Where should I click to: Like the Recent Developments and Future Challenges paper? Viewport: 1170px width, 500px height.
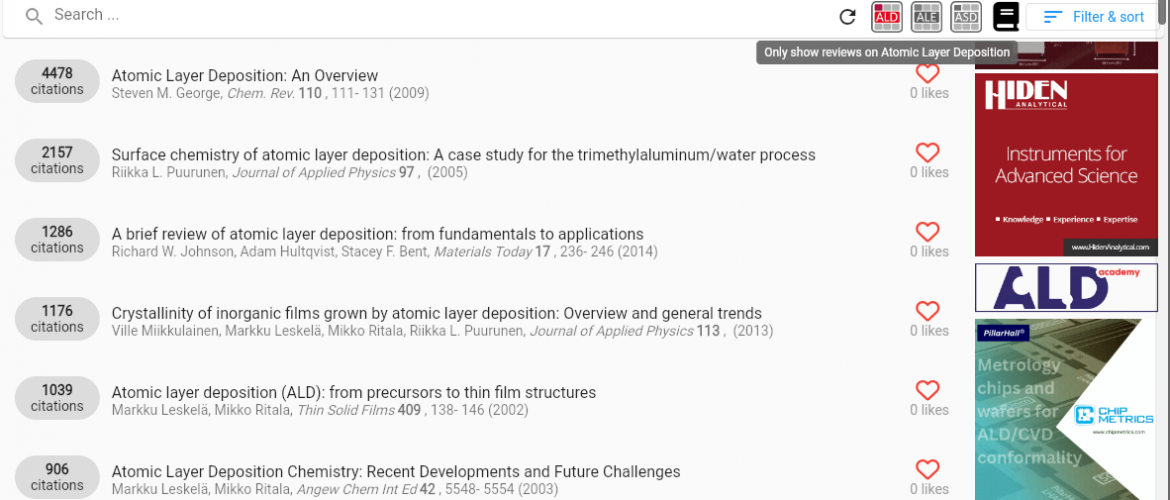[927, 469]
